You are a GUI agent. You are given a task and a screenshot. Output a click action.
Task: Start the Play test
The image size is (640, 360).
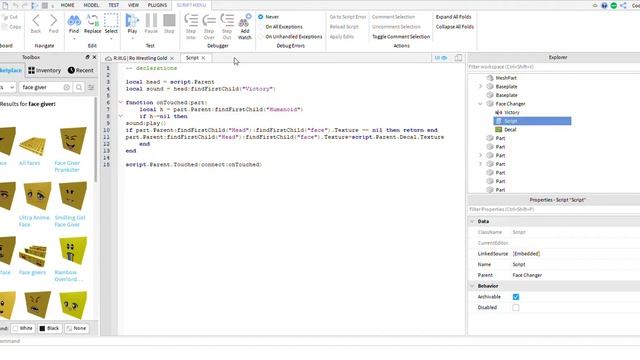tap(132, 20)
